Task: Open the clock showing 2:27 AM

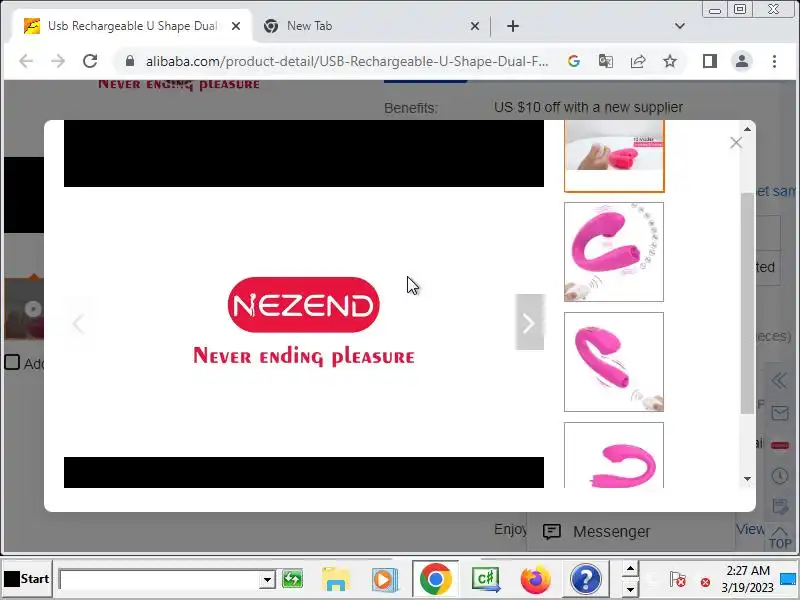Action: tap(747, 579)
